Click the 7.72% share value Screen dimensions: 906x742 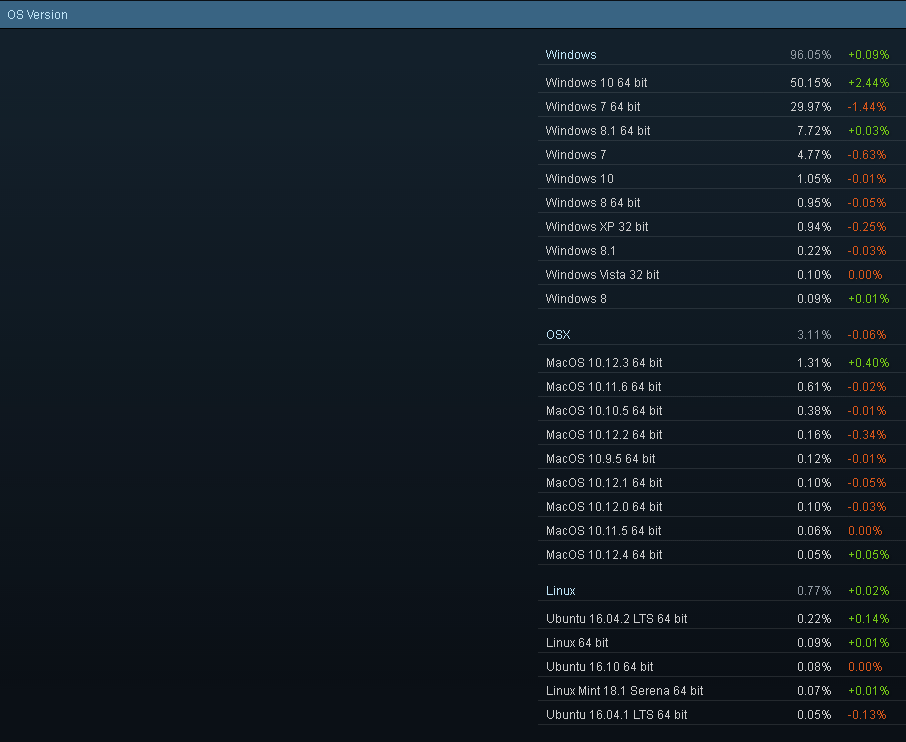click(x=814, y=131)
